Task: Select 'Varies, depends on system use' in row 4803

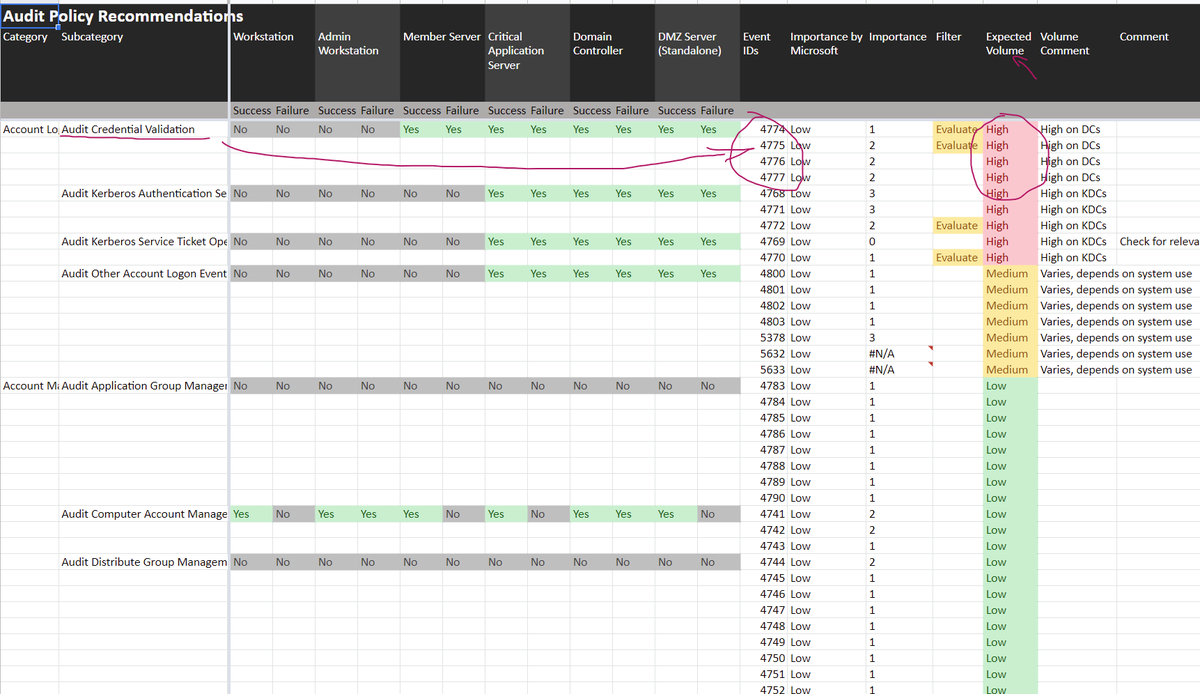Action: (x=1116, y=321)
